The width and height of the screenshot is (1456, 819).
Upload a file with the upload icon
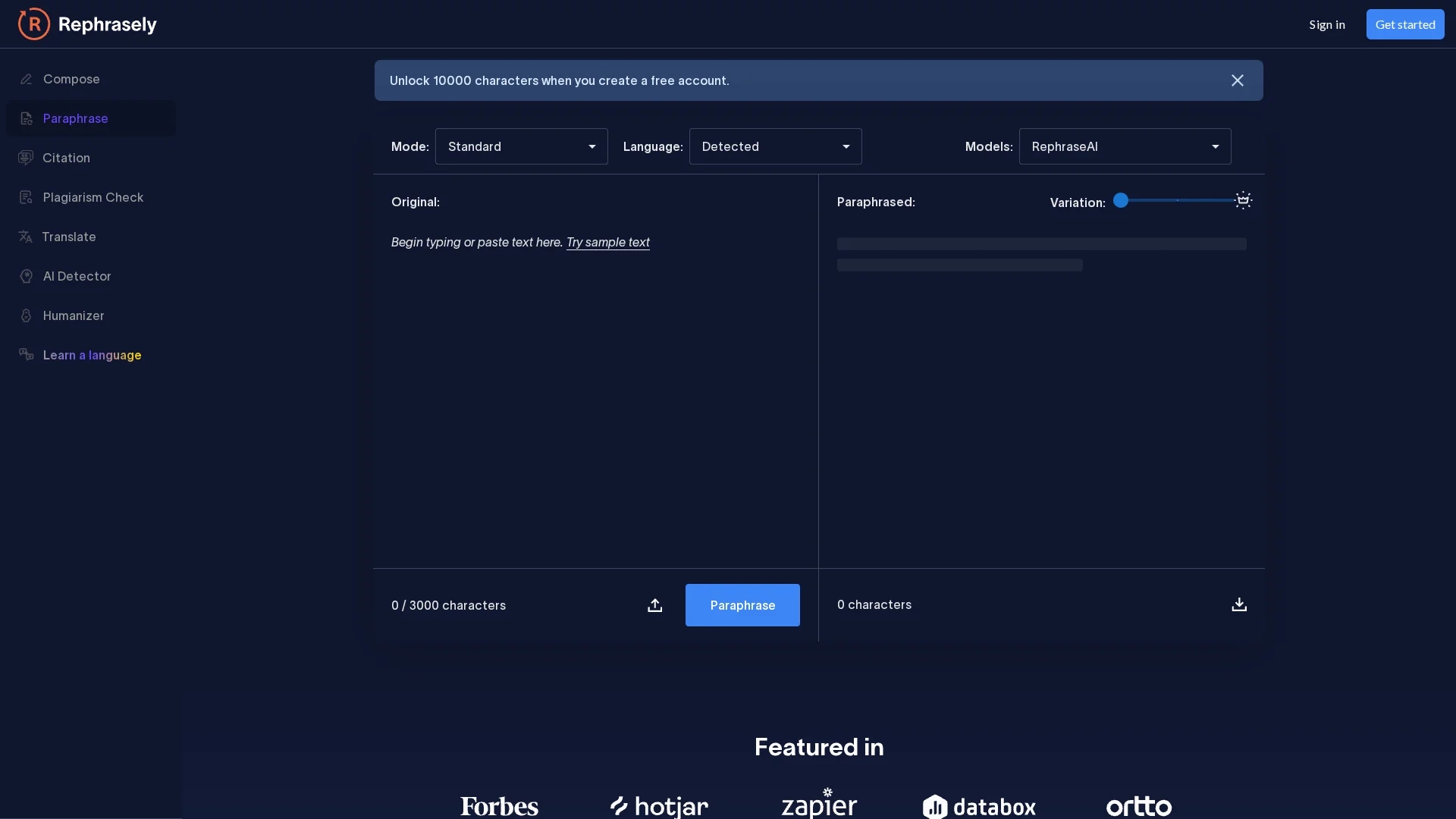click(655, 605)
